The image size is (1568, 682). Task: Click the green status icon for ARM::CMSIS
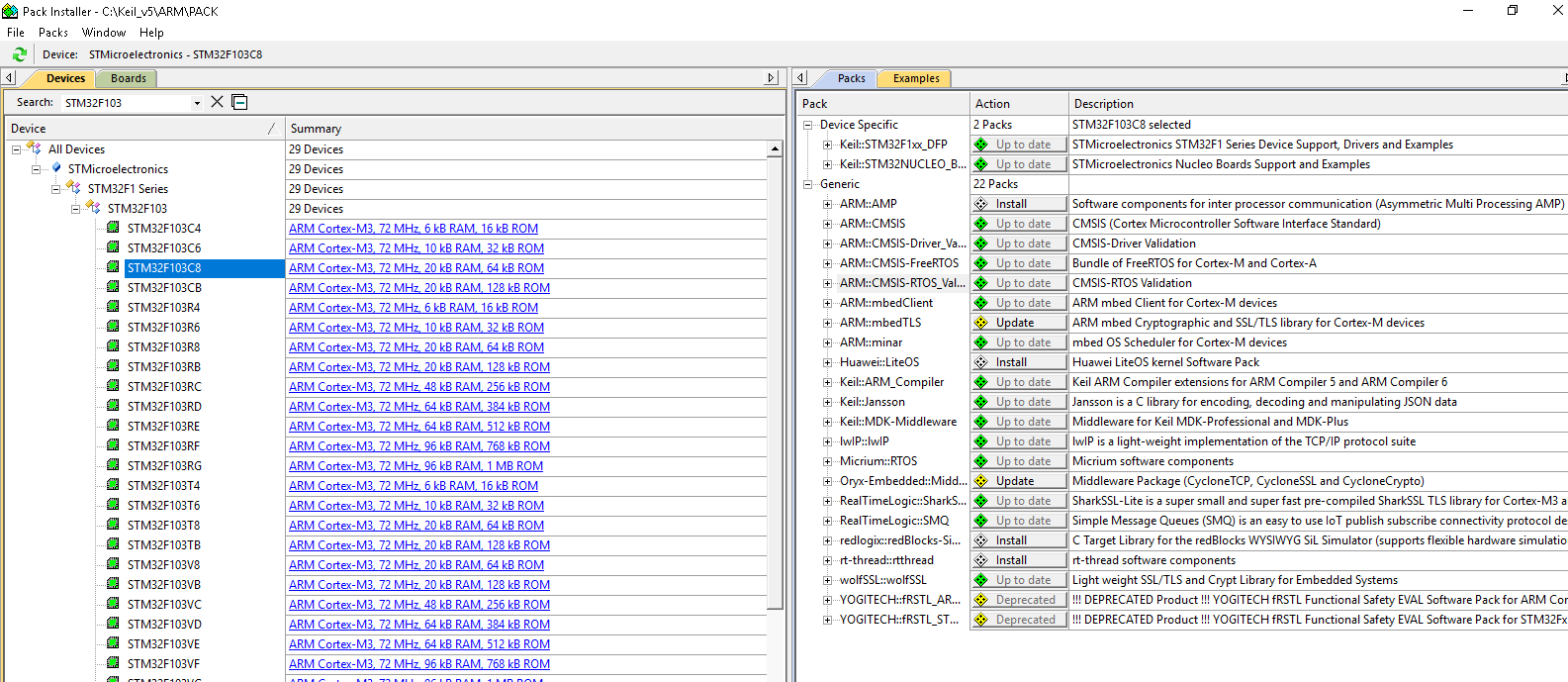(x=981, y=224)
